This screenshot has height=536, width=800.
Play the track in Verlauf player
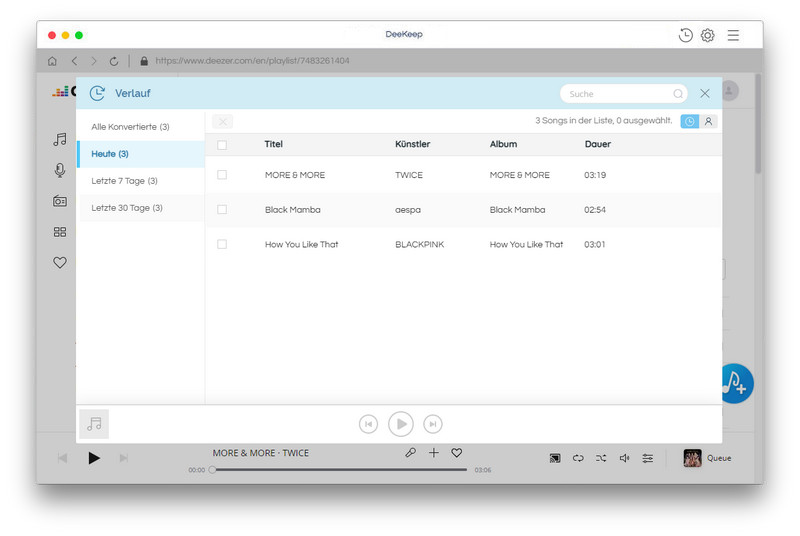pos(401,424)
